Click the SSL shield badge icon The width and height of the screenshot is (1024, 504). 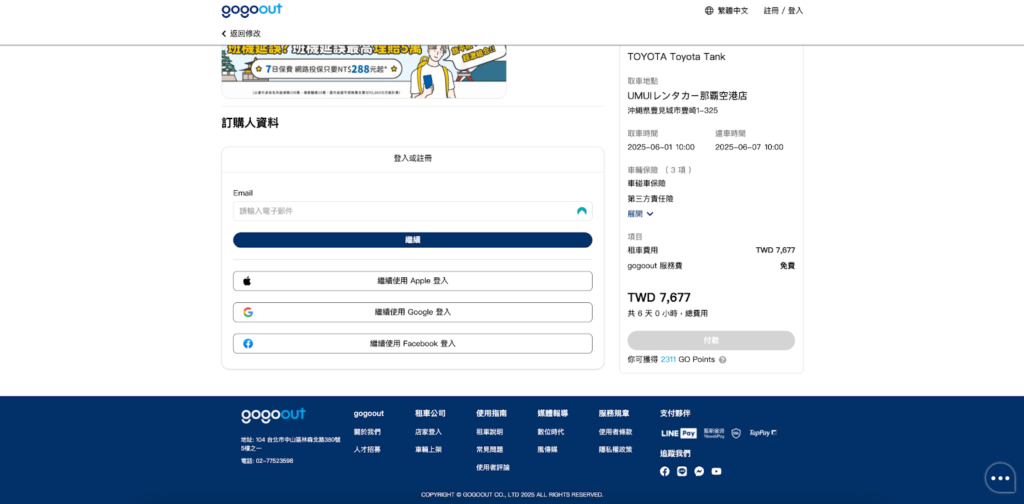(736, 433)
